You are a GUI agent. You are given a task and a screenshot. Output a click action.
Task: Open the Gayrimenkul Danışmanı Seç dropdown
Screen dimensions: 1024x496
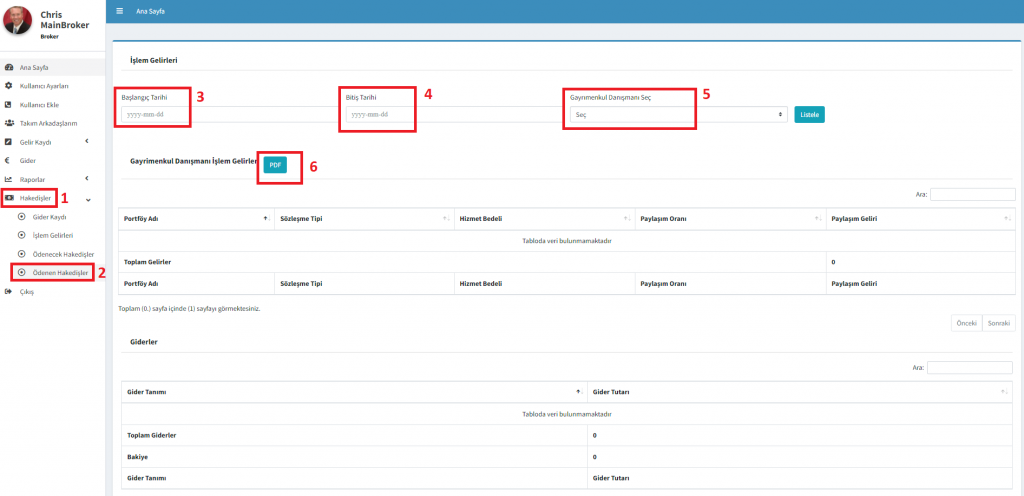tap(677, 115)
